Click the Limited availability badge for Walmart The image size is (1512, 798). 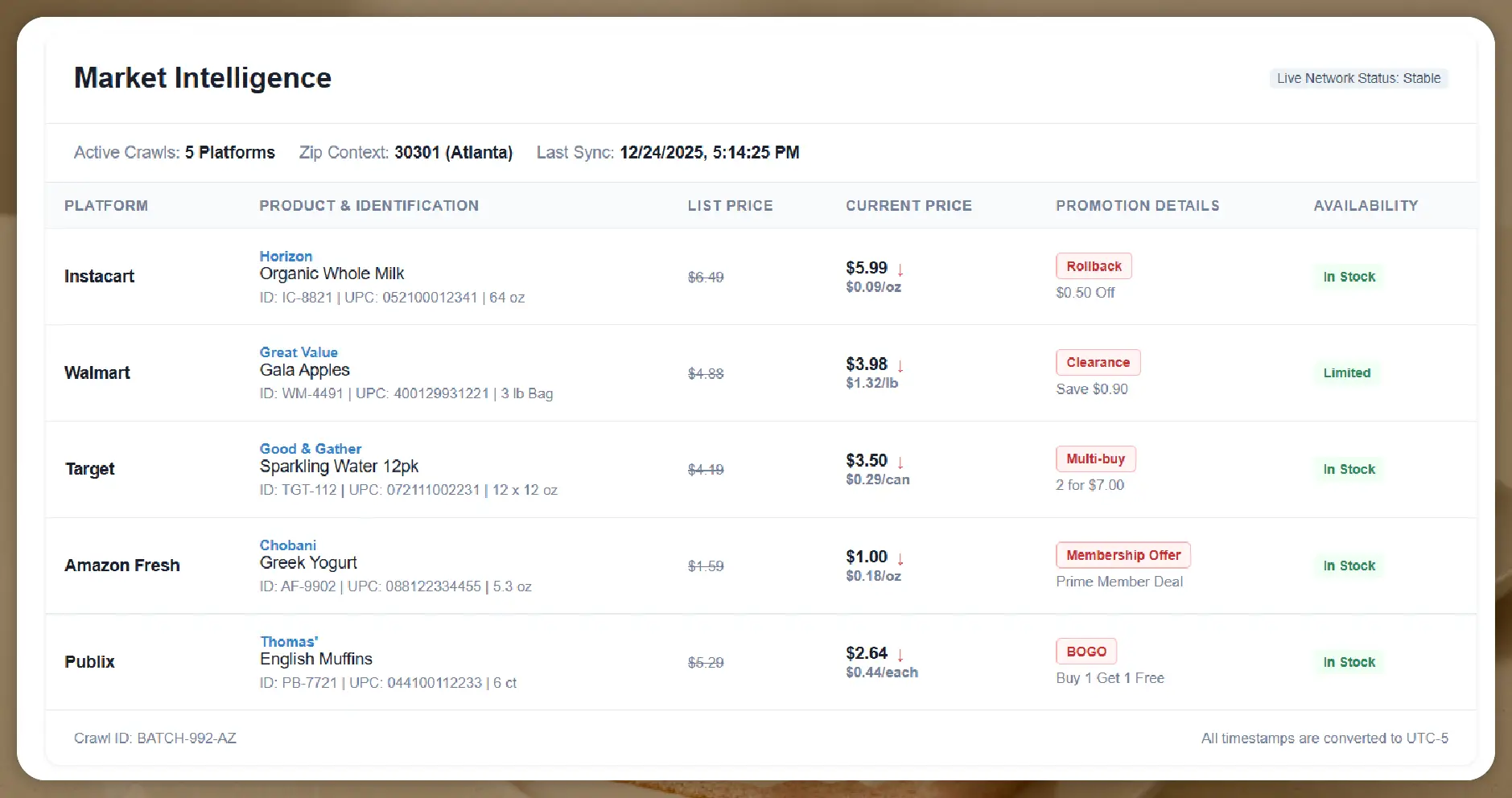(x=1346, y=373)
